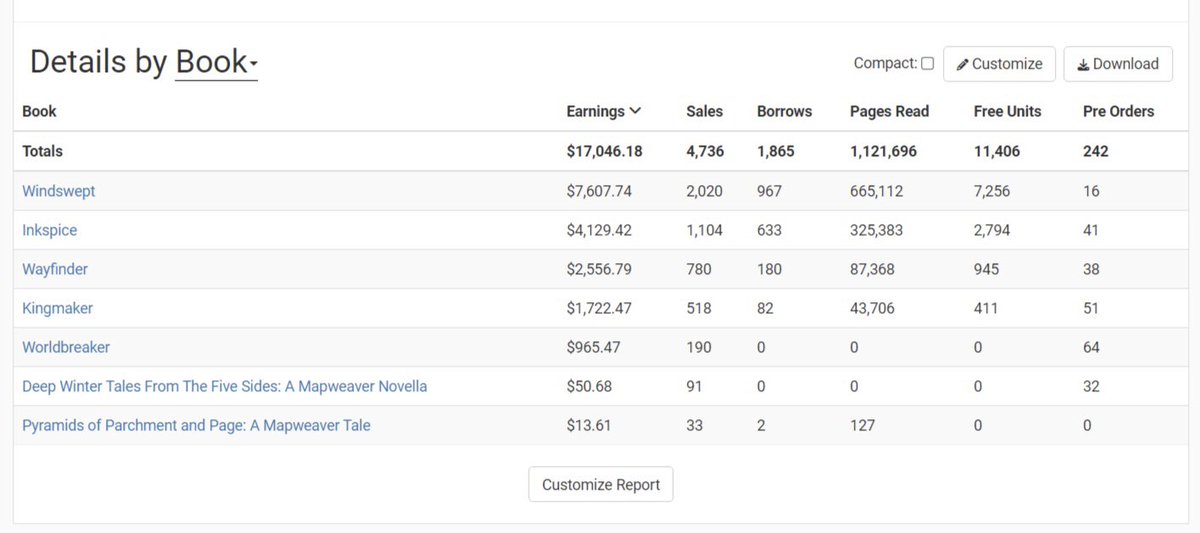Sort by the Pages Read column header
Viewport: 1200px width, 533px height.
pyautogui.click(x=889, y=111)
